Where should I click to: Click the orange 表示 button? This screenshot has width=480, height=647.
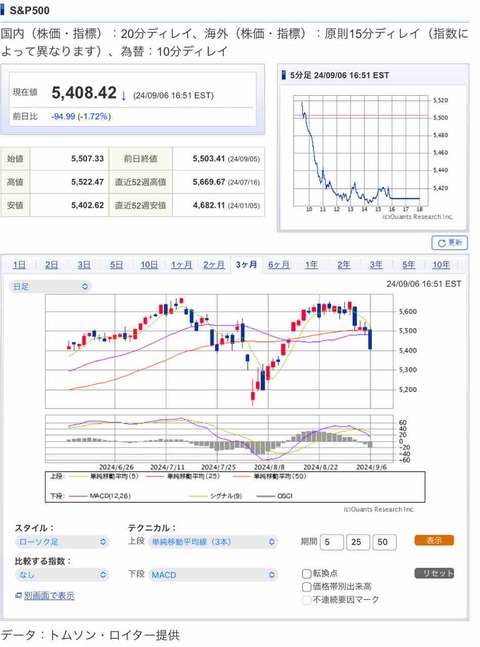click(x=434, y=541)
